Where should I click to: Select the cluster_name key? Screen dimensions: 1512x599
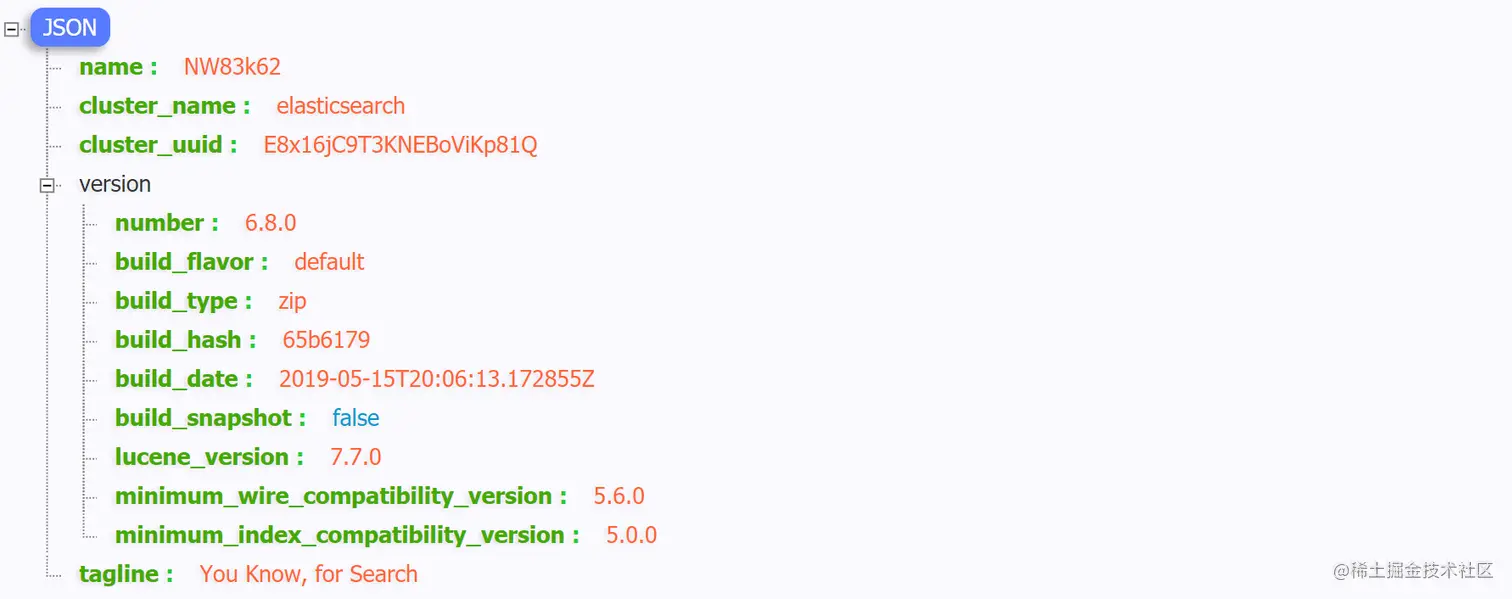[x=157, y=106]
